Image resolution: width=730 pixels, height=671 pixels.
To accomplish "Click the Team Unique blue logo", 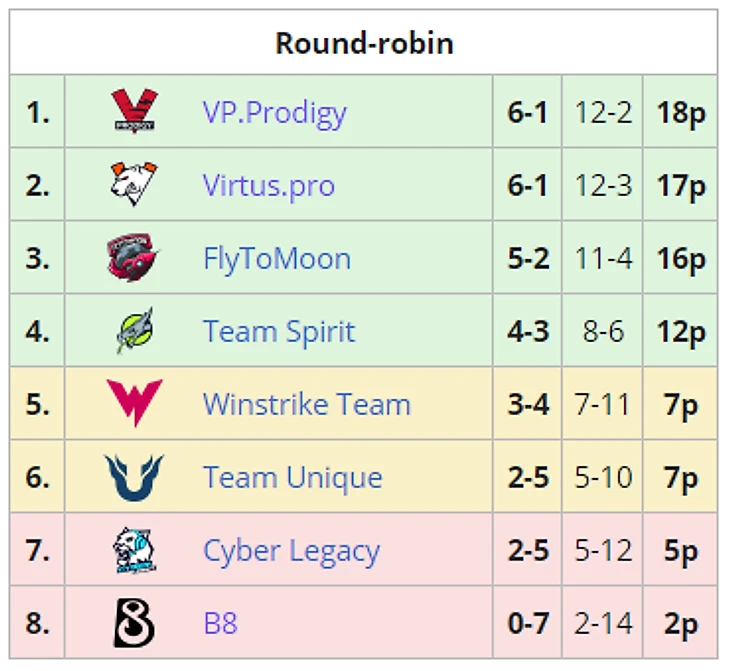I will coord(134,477).
